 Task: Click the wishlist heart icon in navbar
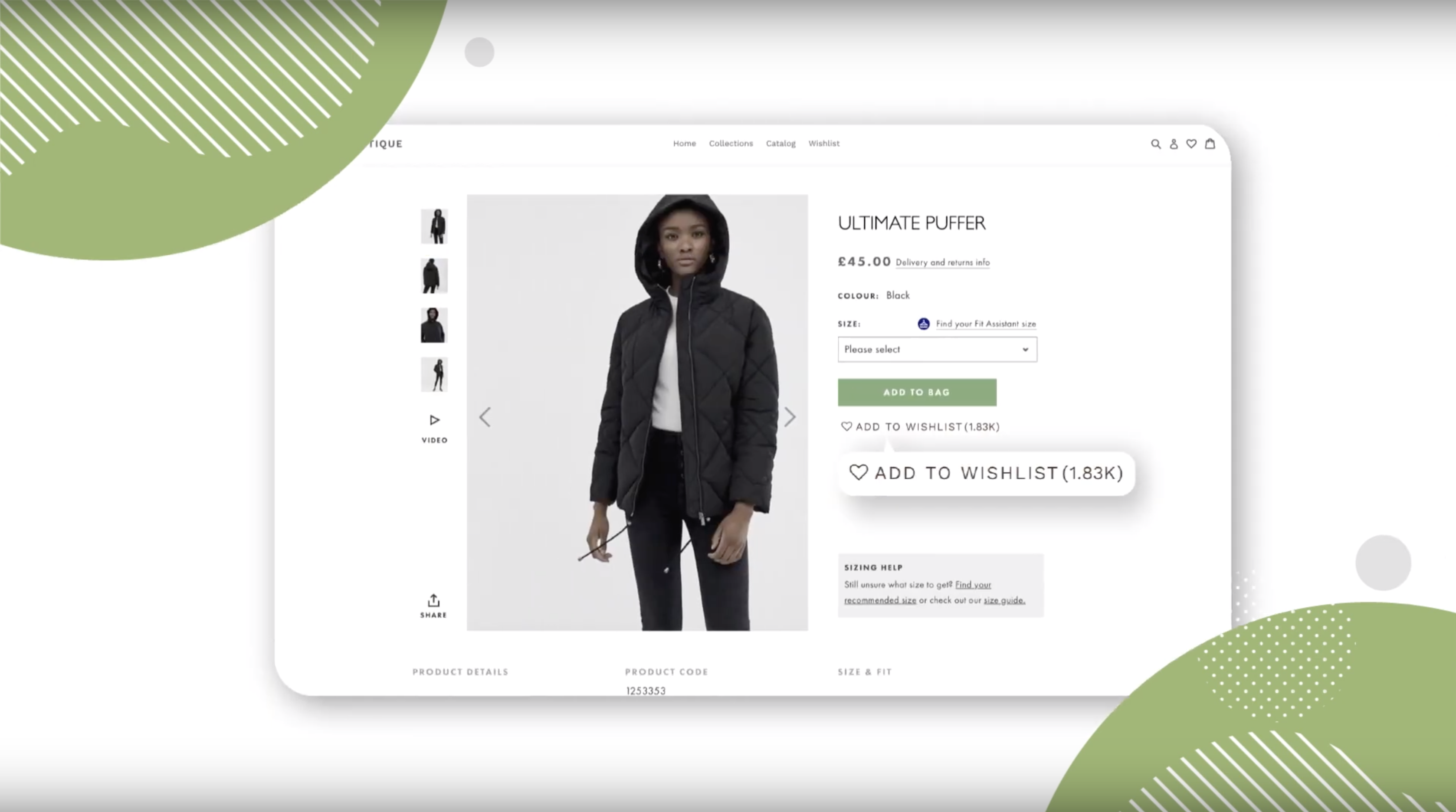tap(1191, 143)
